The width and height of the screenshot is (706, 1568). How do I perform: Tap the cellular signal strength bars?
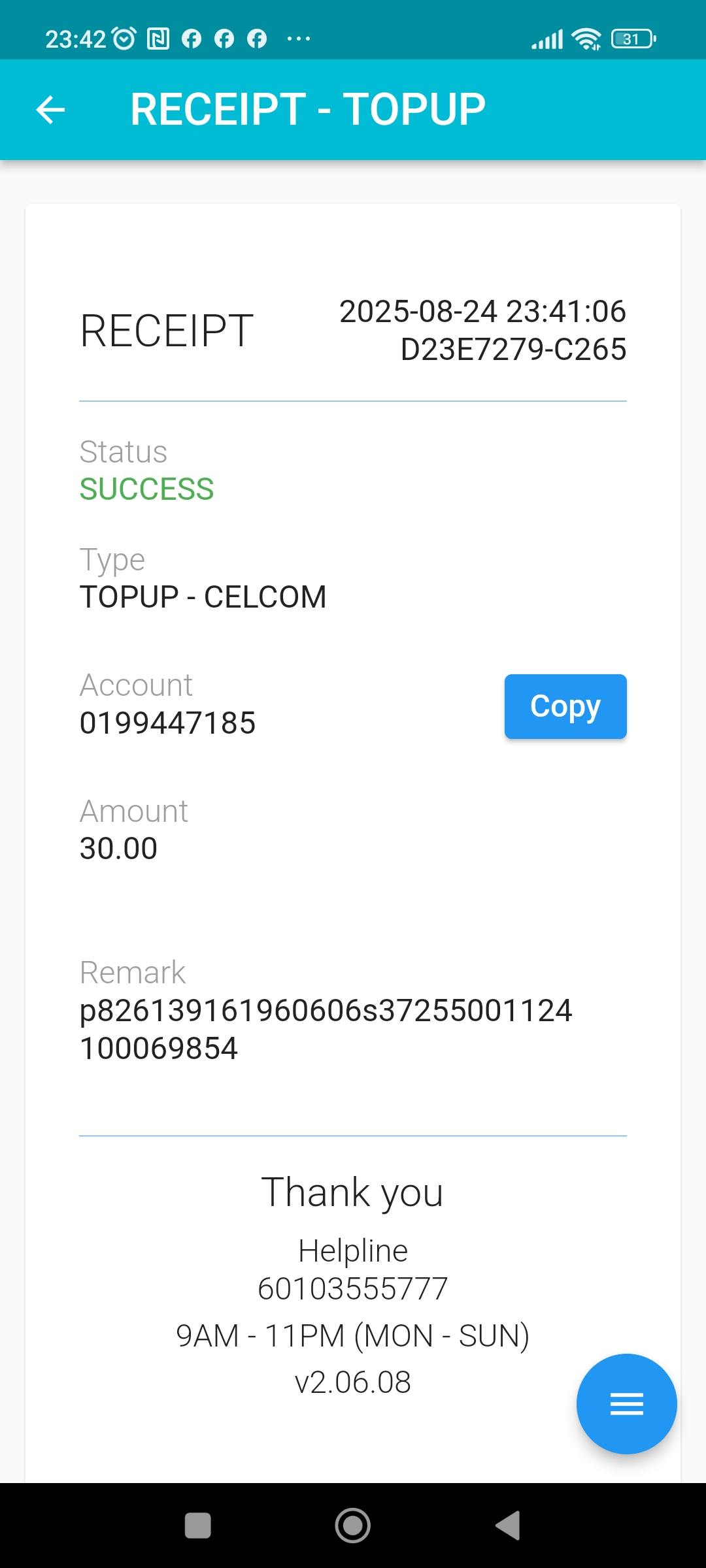pos(547,39)
